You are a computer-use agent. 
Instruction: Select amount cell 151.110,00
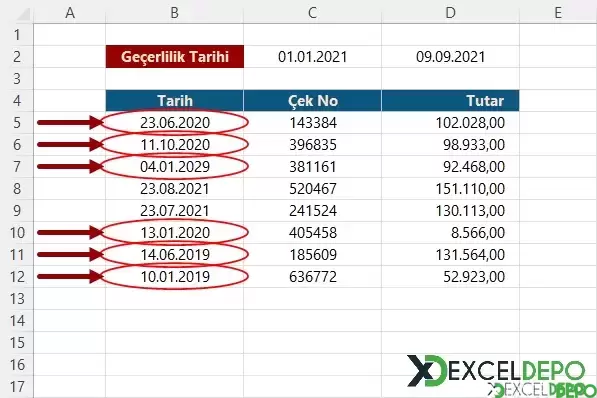[450, 189]
